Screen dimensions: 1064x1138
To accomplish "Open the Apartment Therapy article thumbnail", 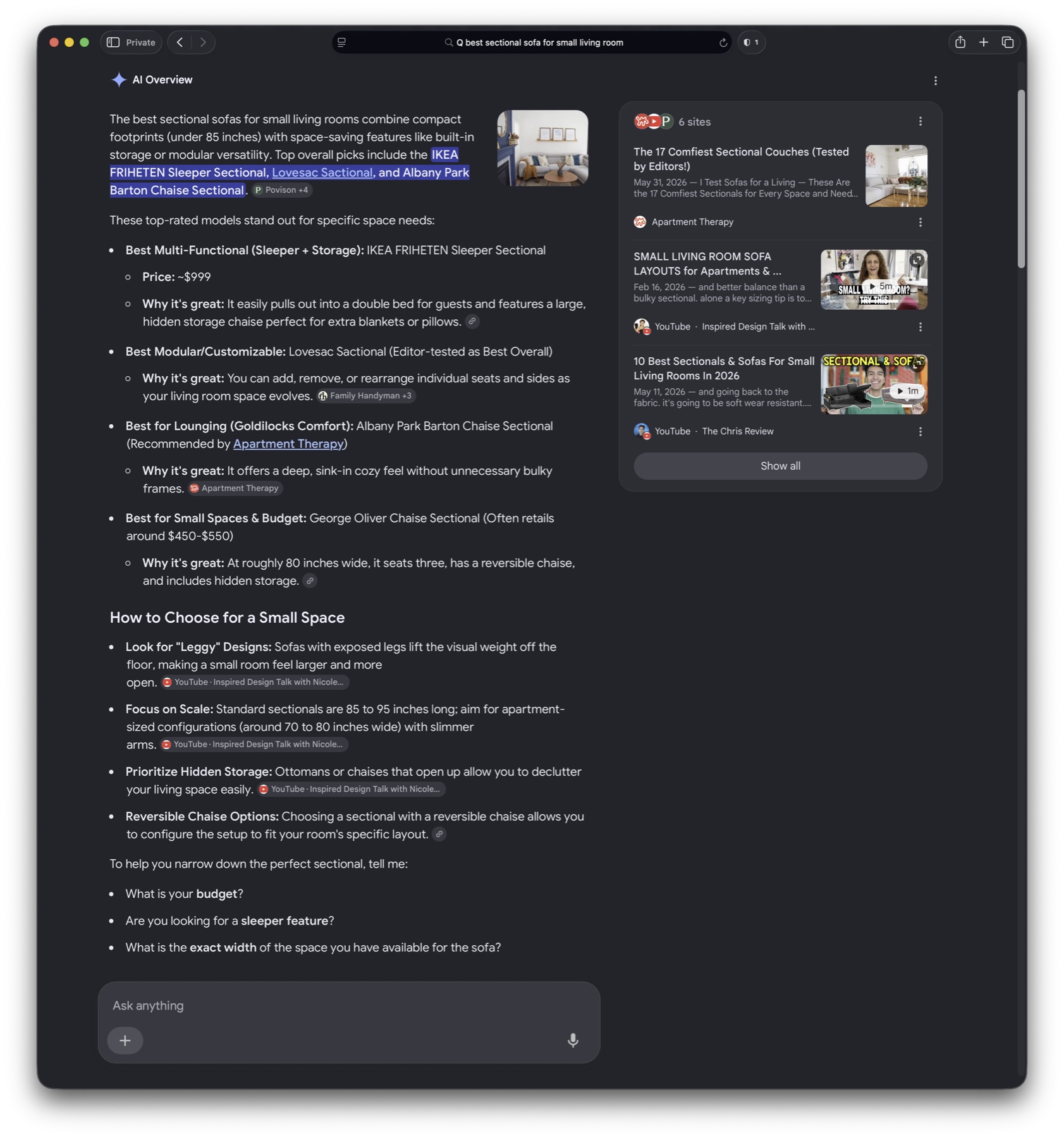I will pyautogui.click(x=896, y=176).
